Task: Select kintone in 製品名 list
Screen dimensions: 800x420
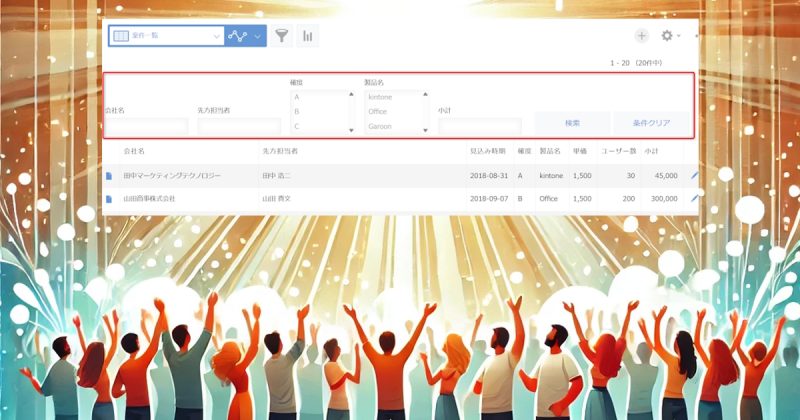Action: pos(393,97)
